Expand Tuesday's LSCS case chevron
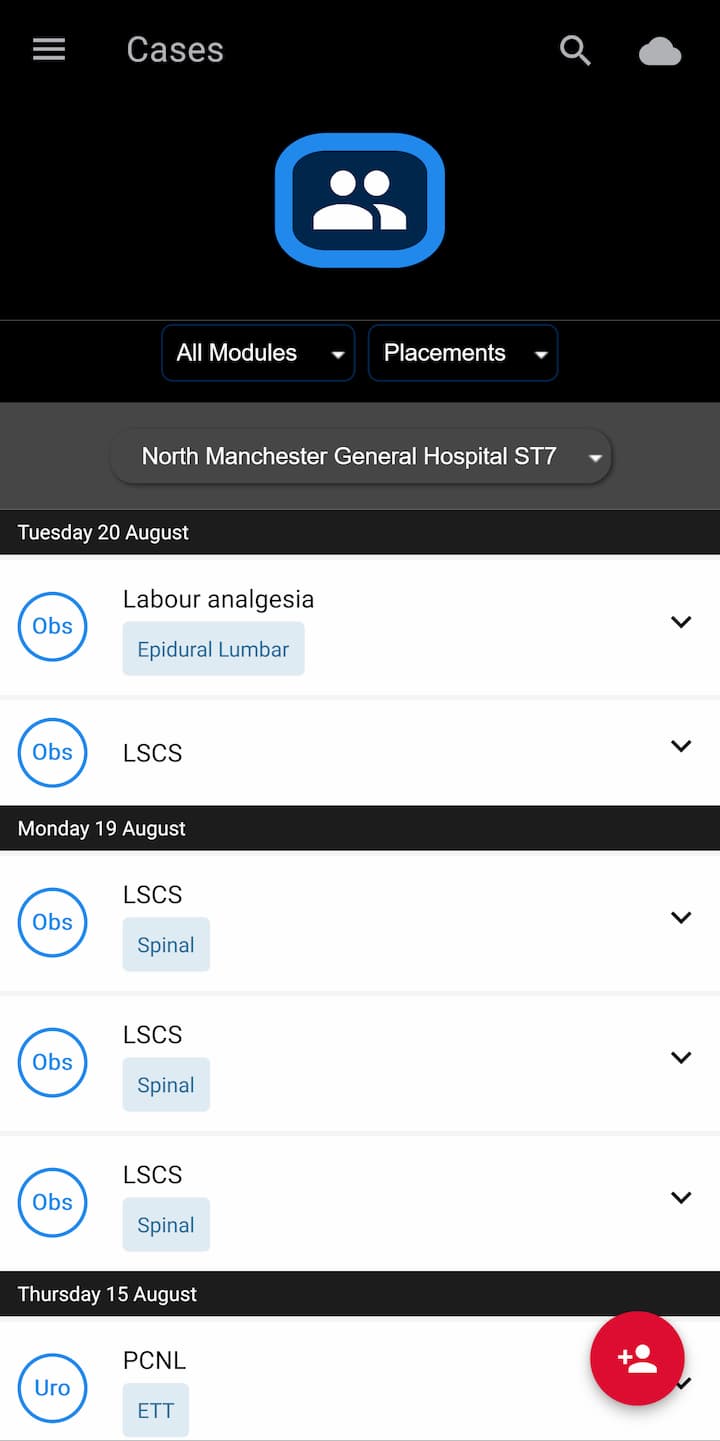 pyautogui.click(x=681, y=746)
